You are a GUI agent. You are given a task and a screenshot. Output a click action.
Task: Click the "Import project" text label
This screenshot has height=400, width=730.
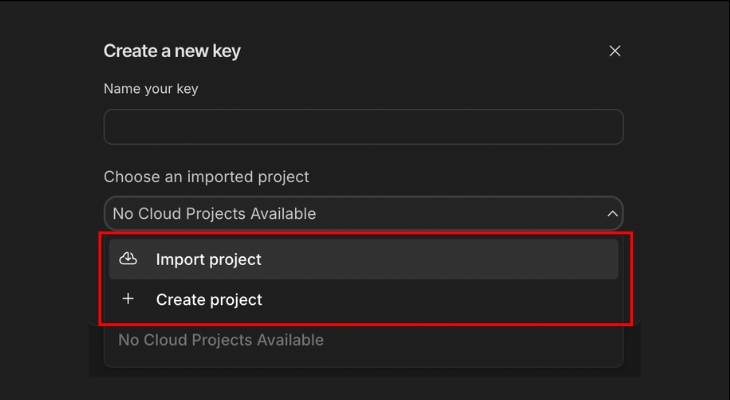coord(208,259)
